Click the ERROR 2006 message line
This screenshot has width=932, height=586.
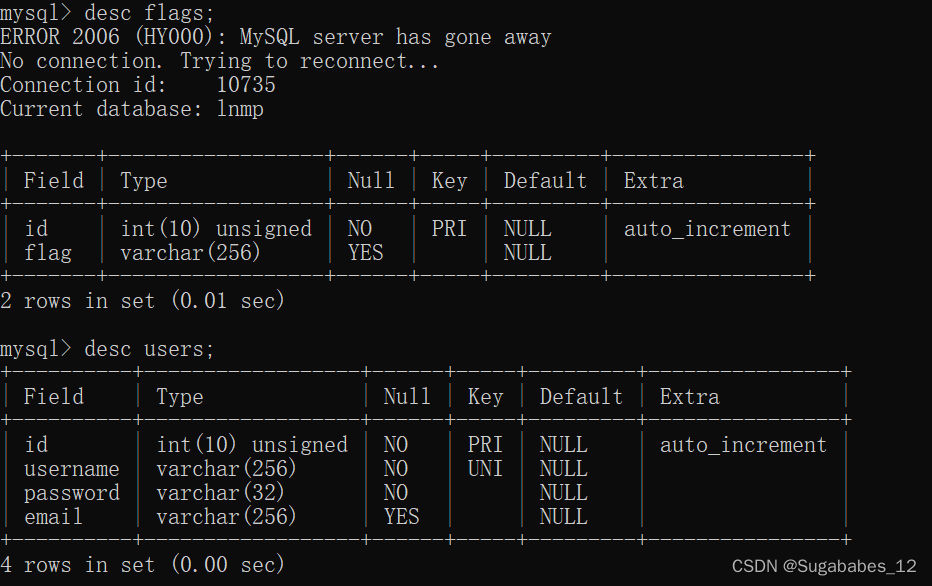click(x=276, y=37)
